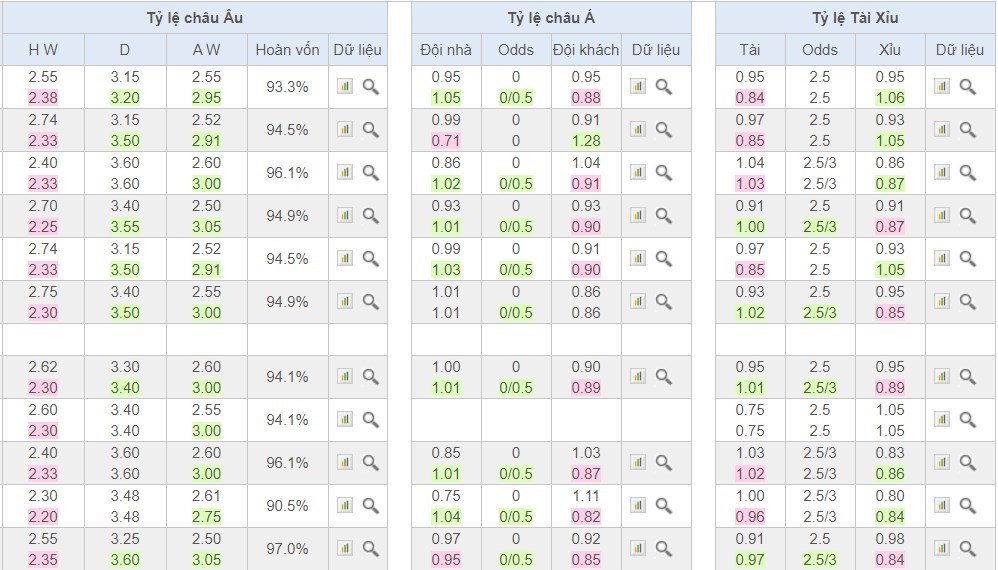
Task: Open chart icon in the 97.0% payout row
Action: (x=345, y=548)
